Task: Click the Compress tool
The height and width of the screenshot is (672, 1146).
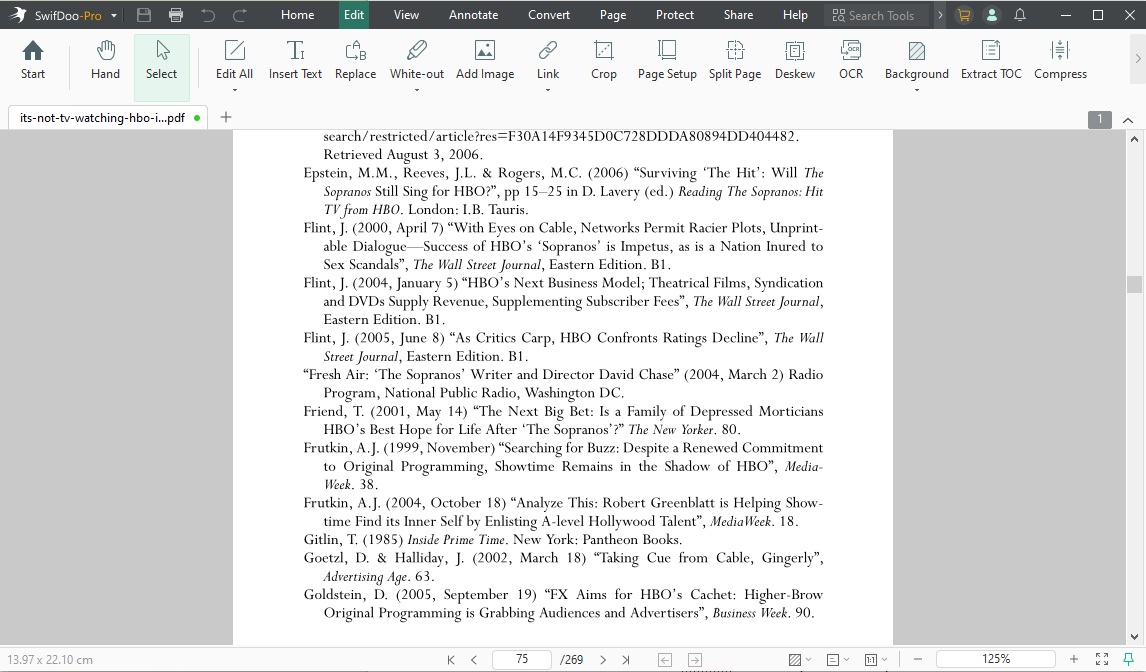Action: coord(1060,61)
